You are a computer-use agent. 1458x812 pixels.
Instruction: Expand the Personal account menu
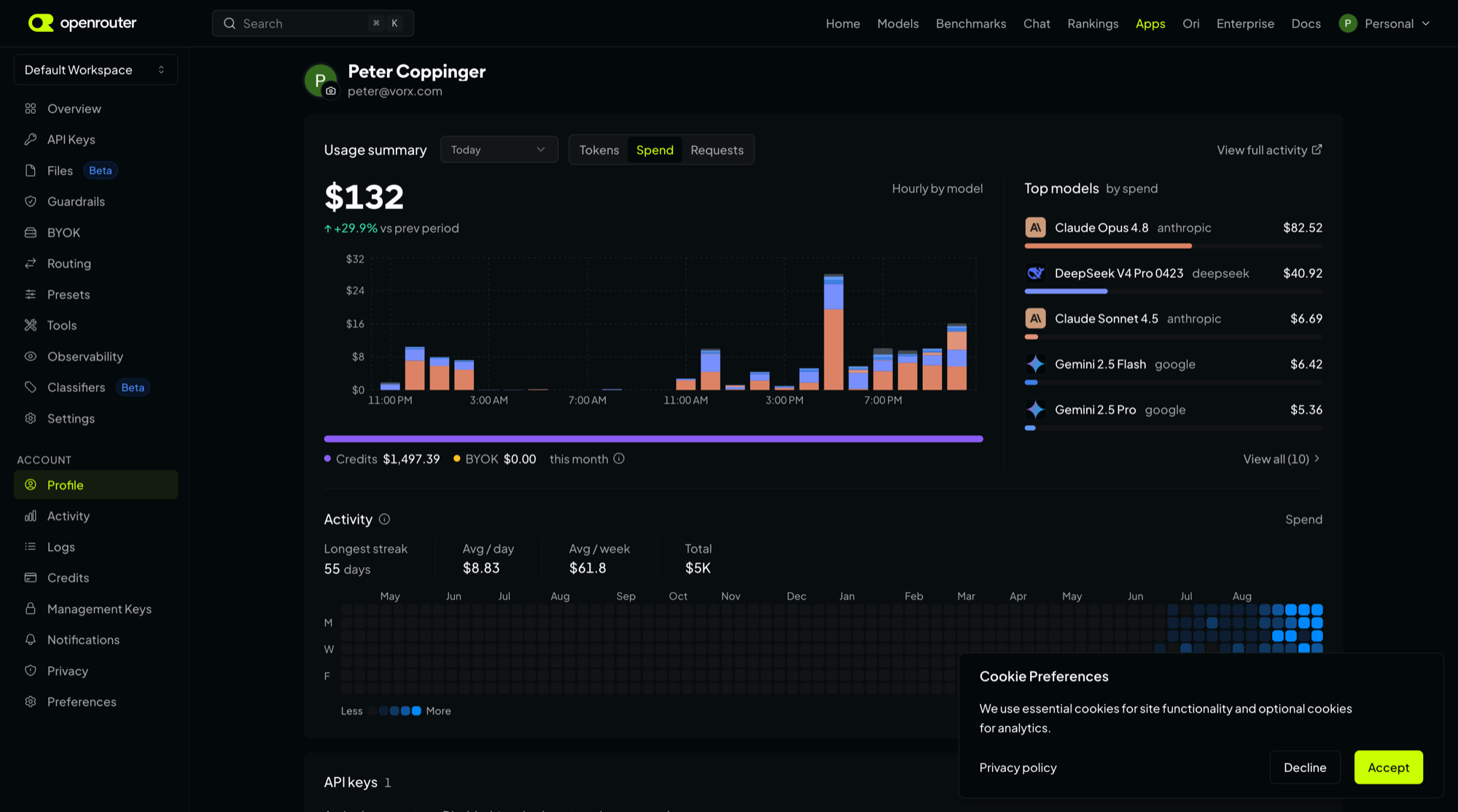coord(1384,23)
